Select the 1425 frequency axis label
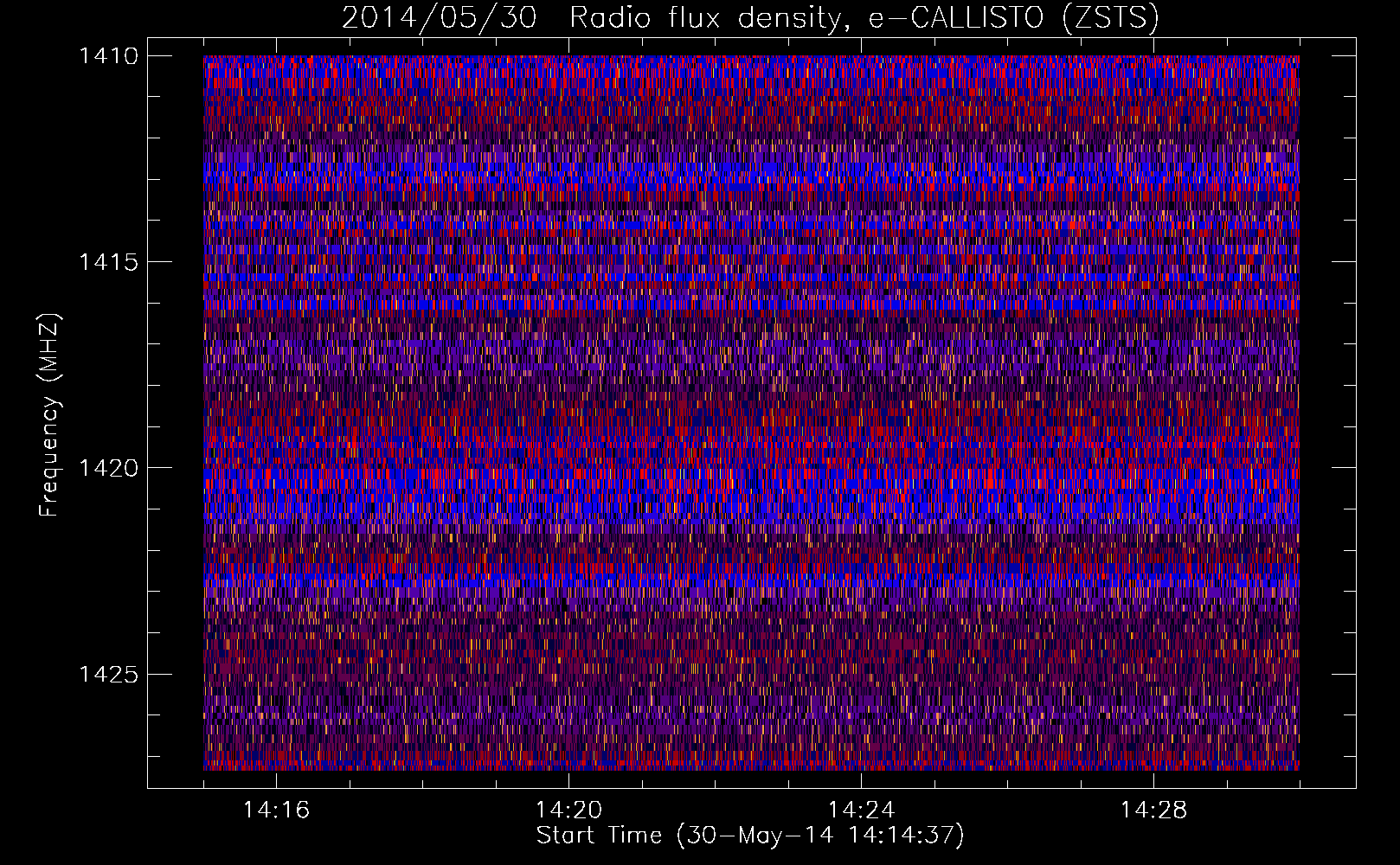The width and height of the screenshot is (1400, 865). pos(108,674)
